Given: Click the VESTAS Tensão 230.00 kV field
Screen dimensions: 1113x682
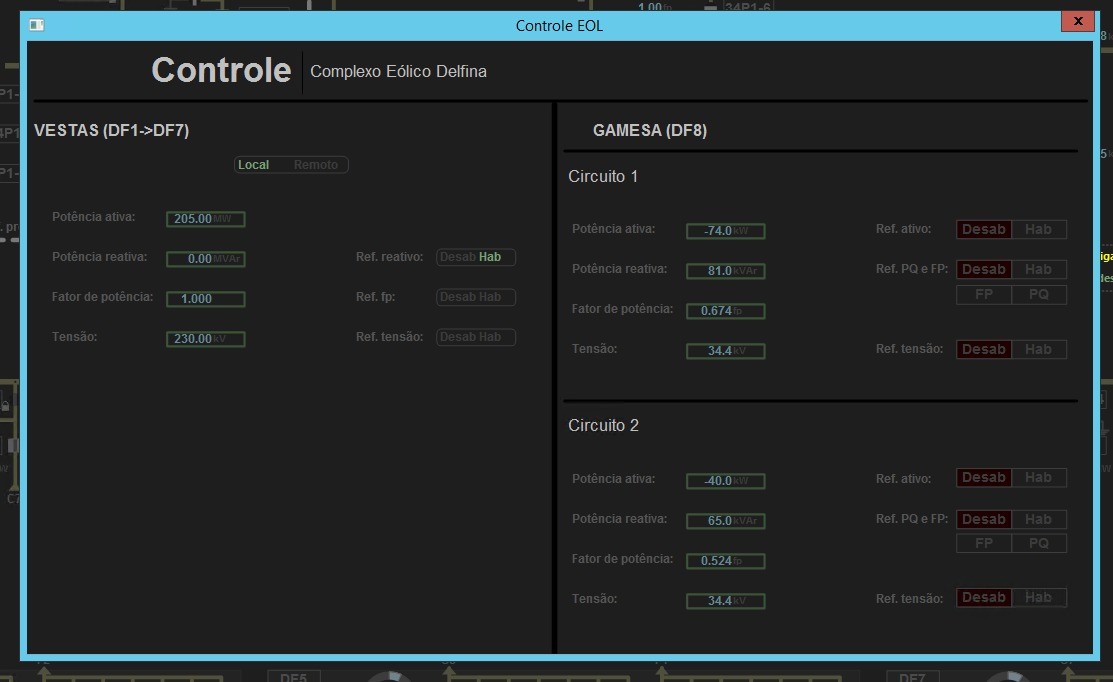Looking at the screenshot, I should 206,339.
